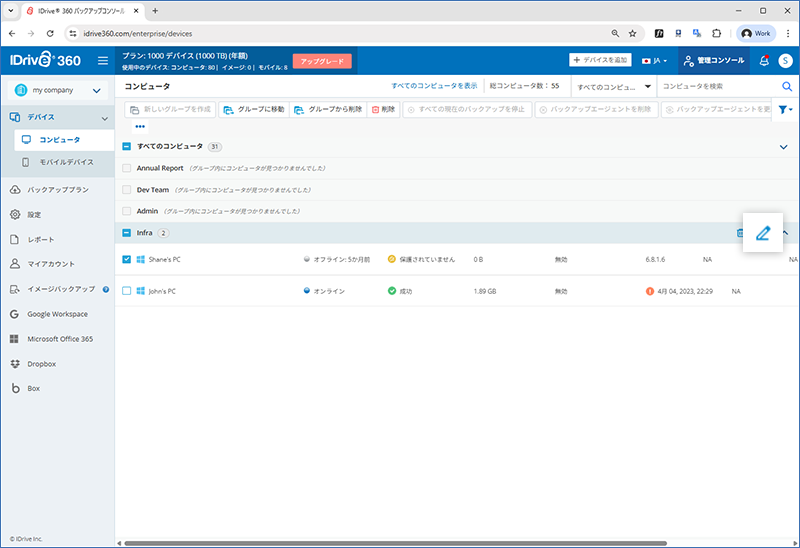The height and width of the screenshot is (548, 800).
Task: Click the three-dots more options icon
Action: (140, 127)
